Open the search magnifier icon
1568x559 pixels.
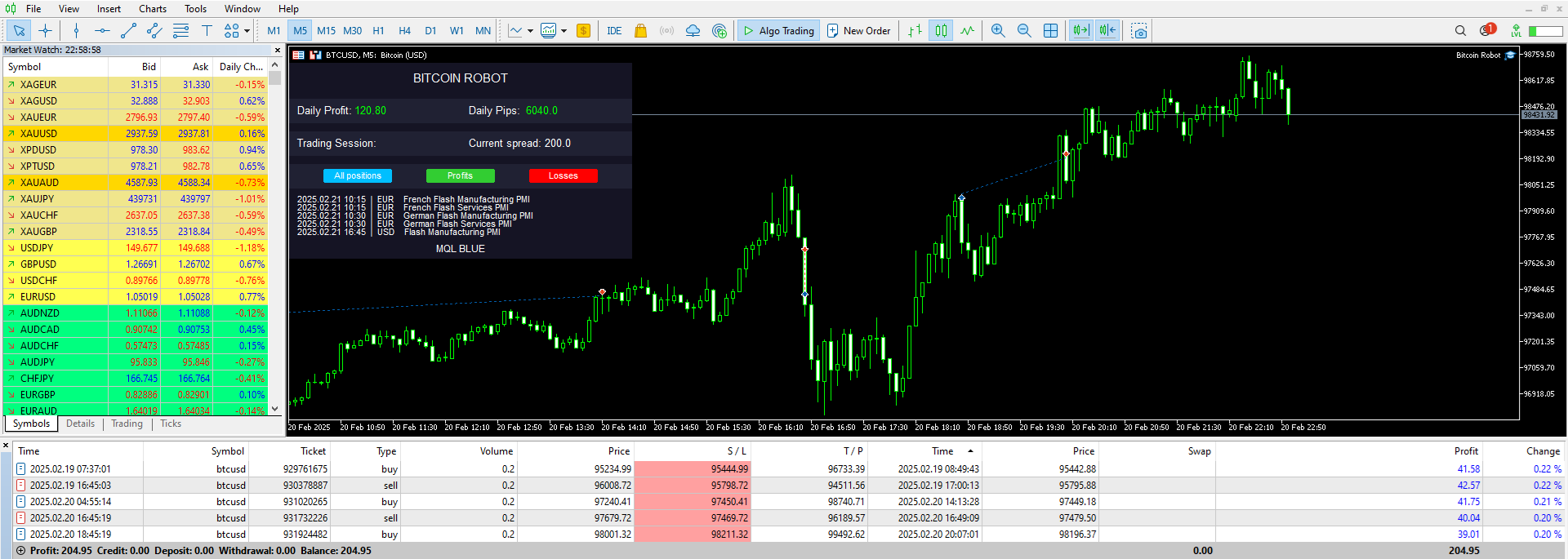(1460, 31)
